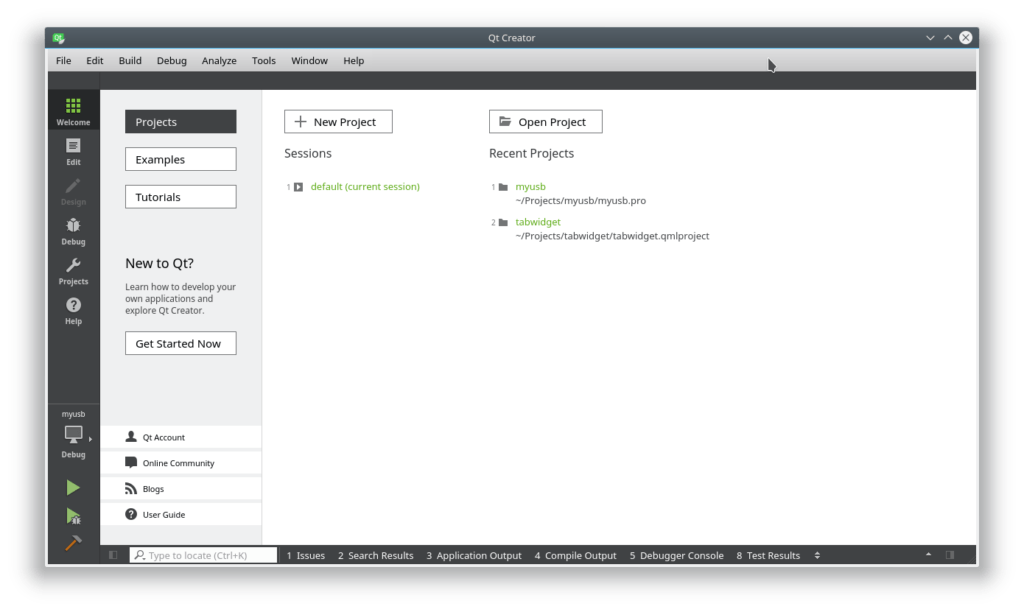Create a New Project
Screen dimensions: 1024x612
click(x=338, y=121)
